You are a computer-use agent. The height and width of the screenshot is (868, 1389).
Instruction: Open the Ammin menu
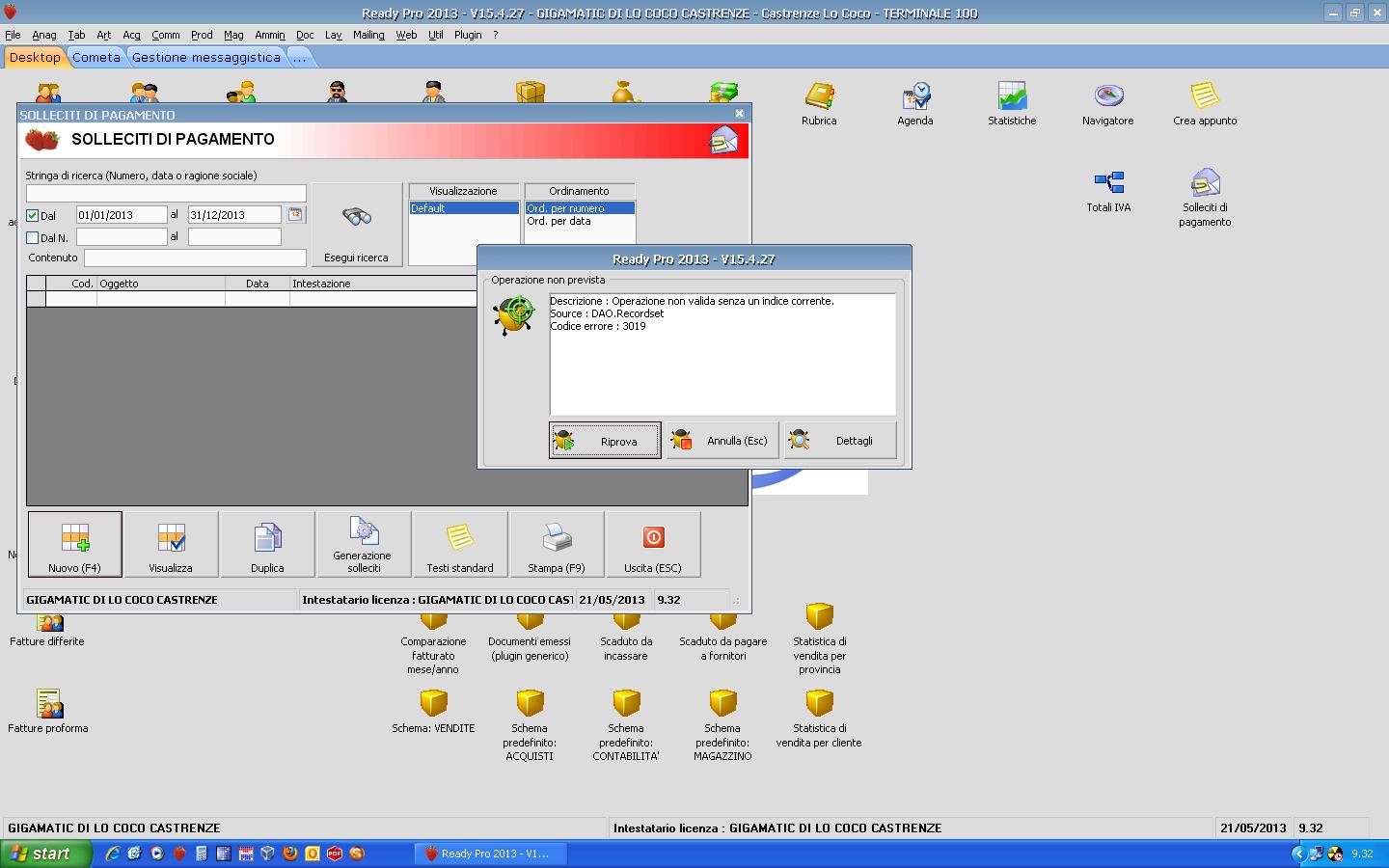click(x=270, y=35)
